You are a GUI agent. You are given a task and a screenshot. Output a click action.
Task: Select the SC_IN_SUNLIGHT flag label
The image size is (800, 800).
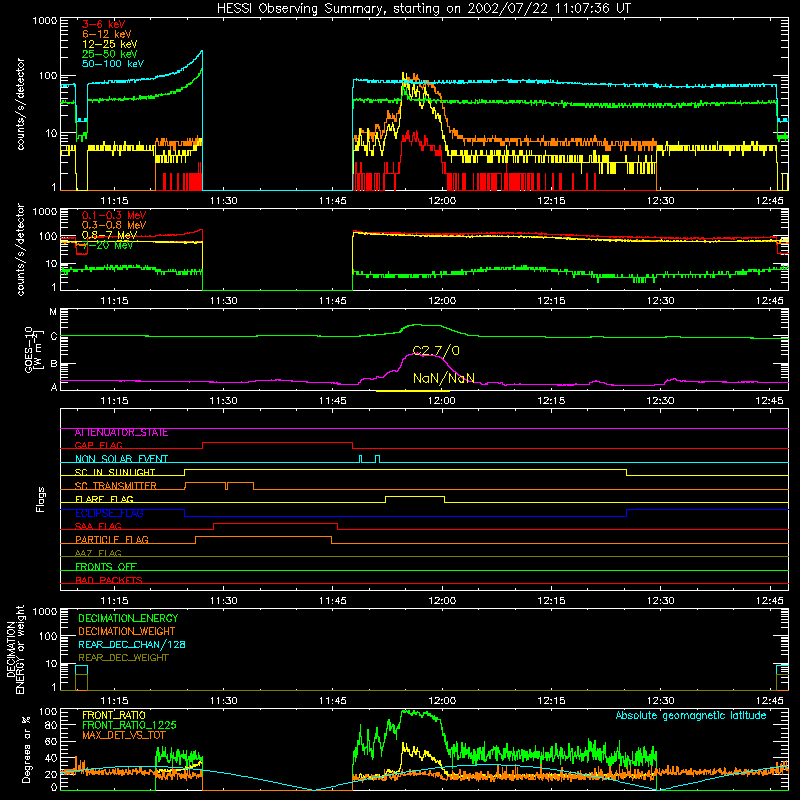114,472
